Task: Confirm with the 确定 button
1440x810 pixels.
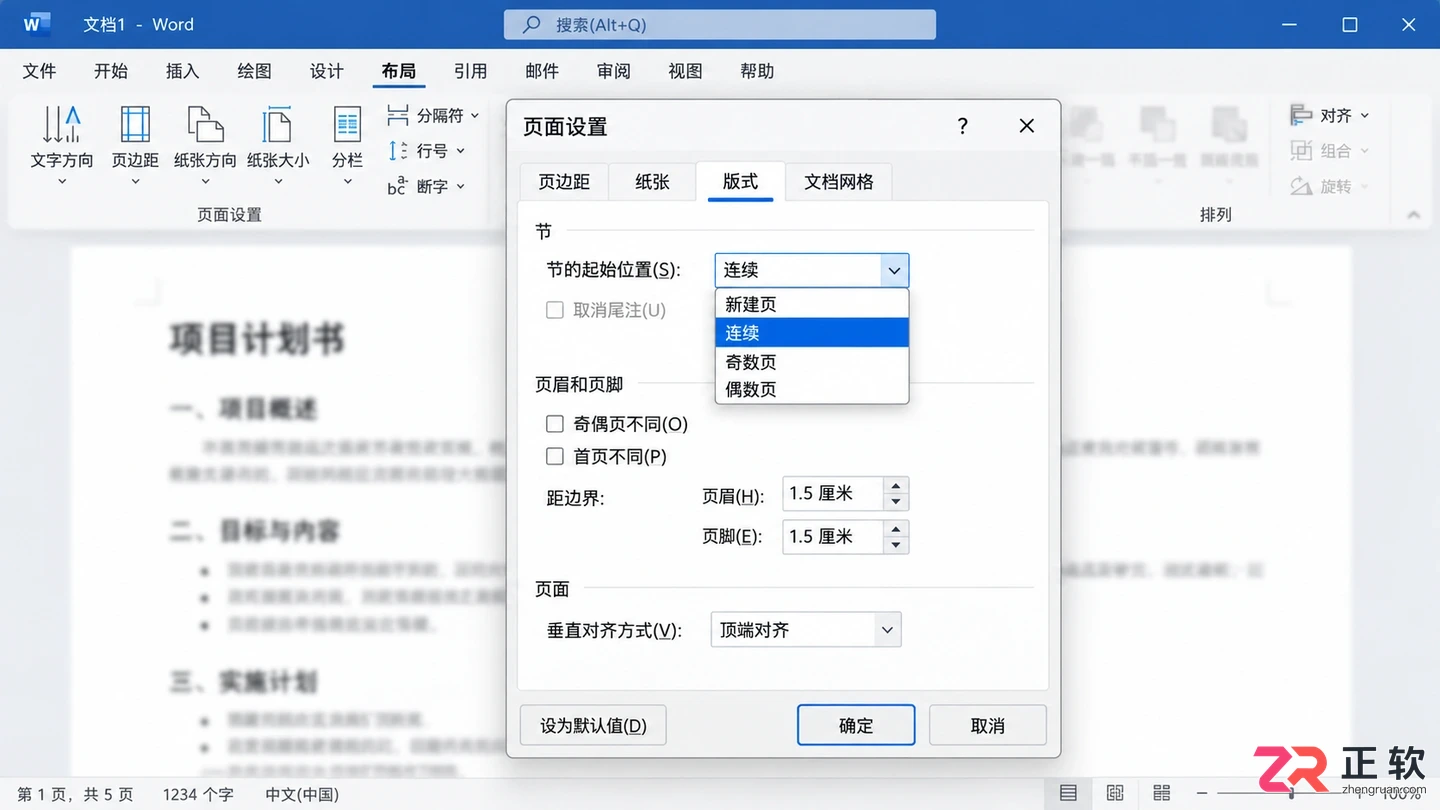Action: (856, 725)
